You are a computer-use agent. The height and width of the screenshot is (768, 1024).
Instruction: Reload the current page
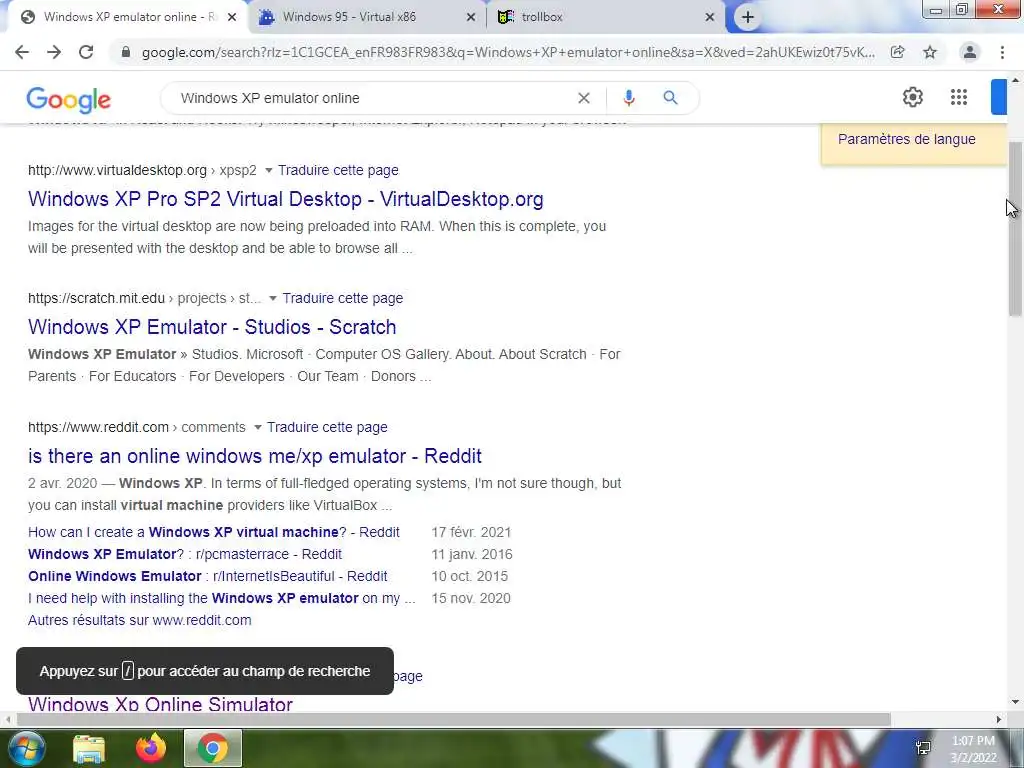pos(86,52)
